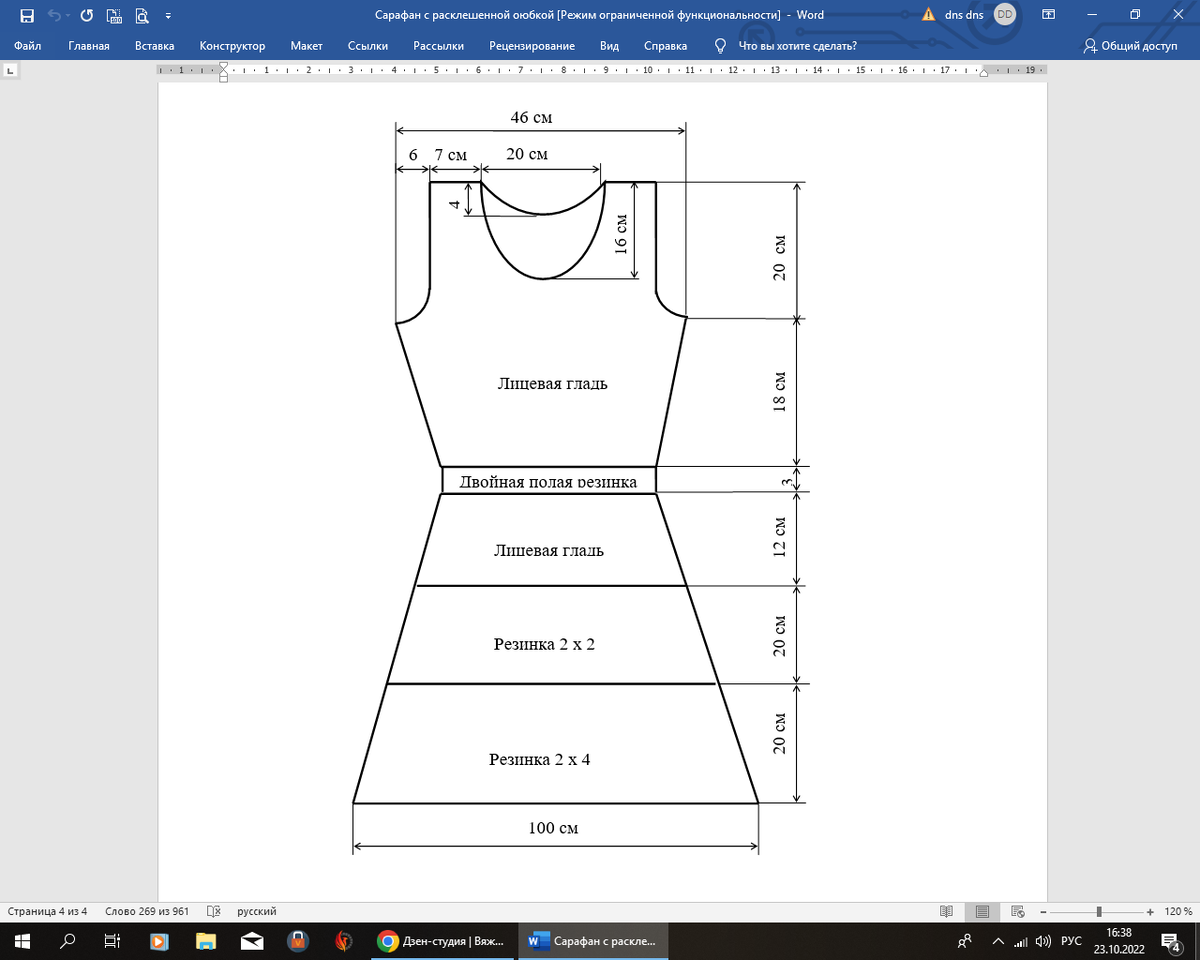Click the tab stop selector at ruler's left
Viewport: 1200px width, 960px height.
pyautogui.click(x=11, y=71)
